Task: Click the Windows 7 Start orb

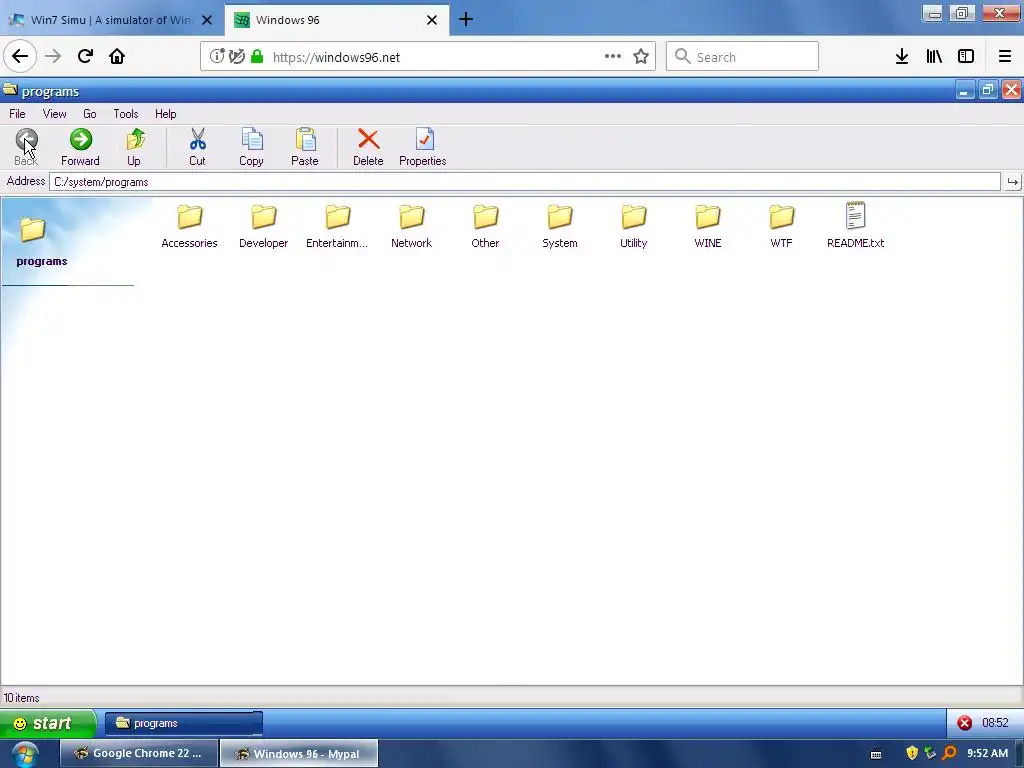Action: pyautogui.click(x=25, y=754)
